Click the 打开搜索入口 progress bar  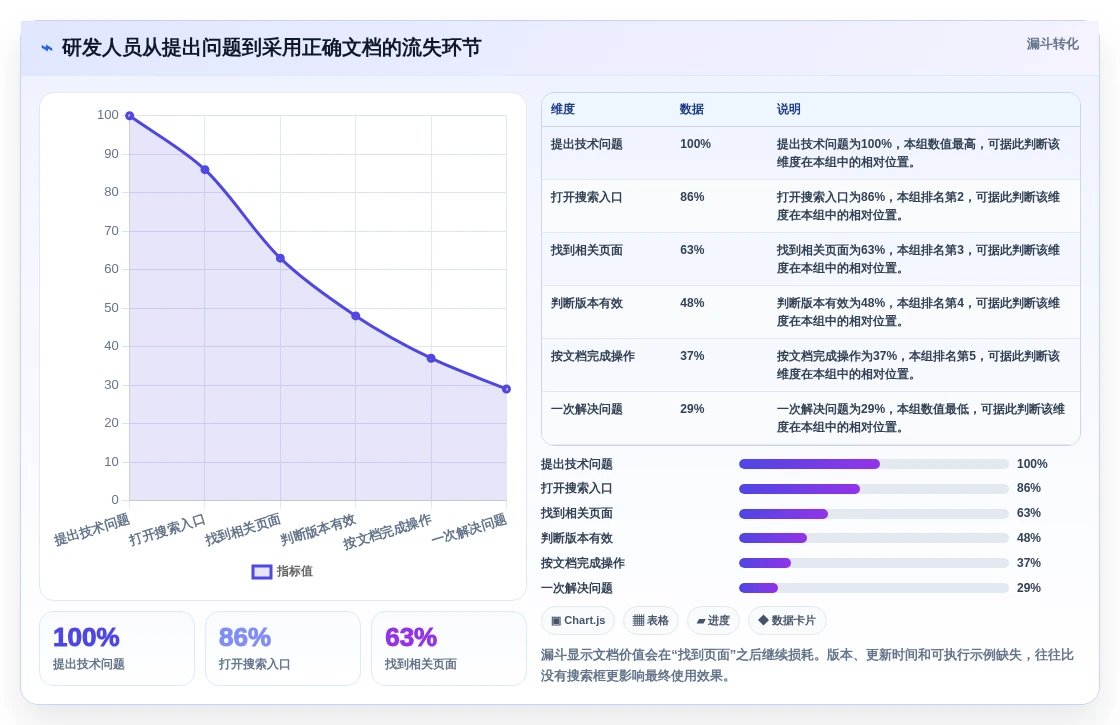point(874,489)
